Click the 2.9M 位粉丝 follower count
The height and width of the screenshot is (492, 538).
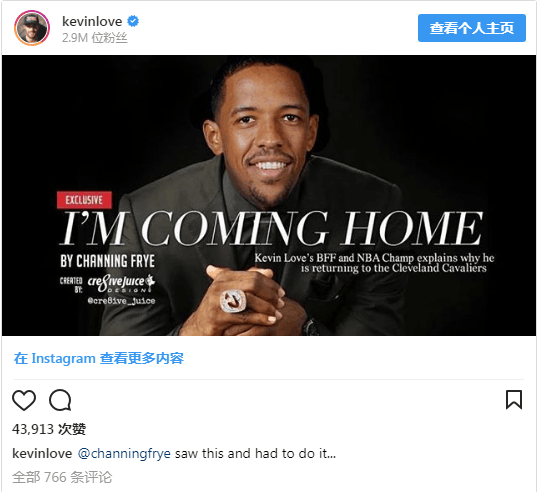pyautogui.click(x=95, y=38)
